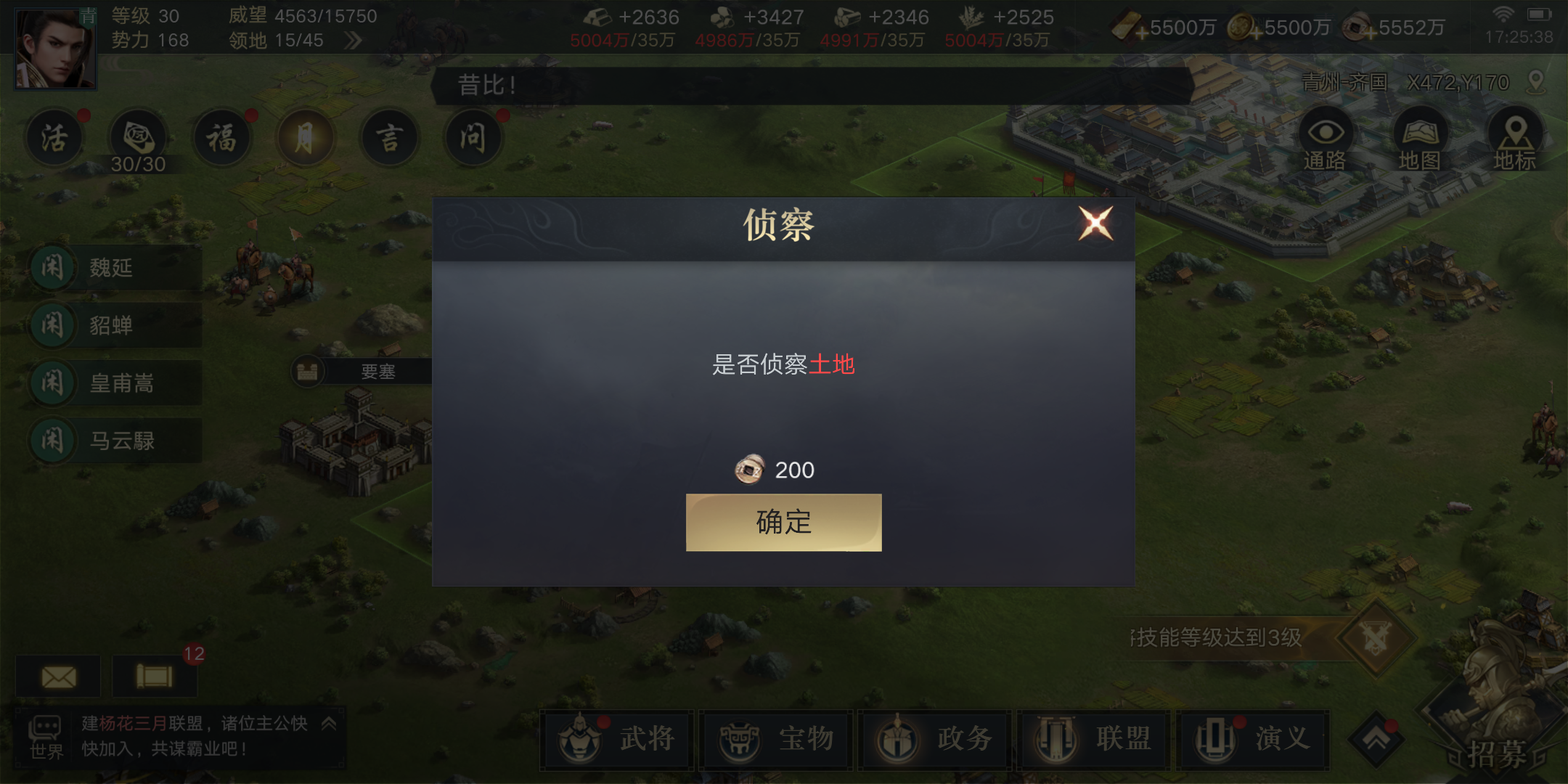Viewport: 1568px width, 784px height.
Task: Open the 言 round icon
Action: click(x=390, y=137)
